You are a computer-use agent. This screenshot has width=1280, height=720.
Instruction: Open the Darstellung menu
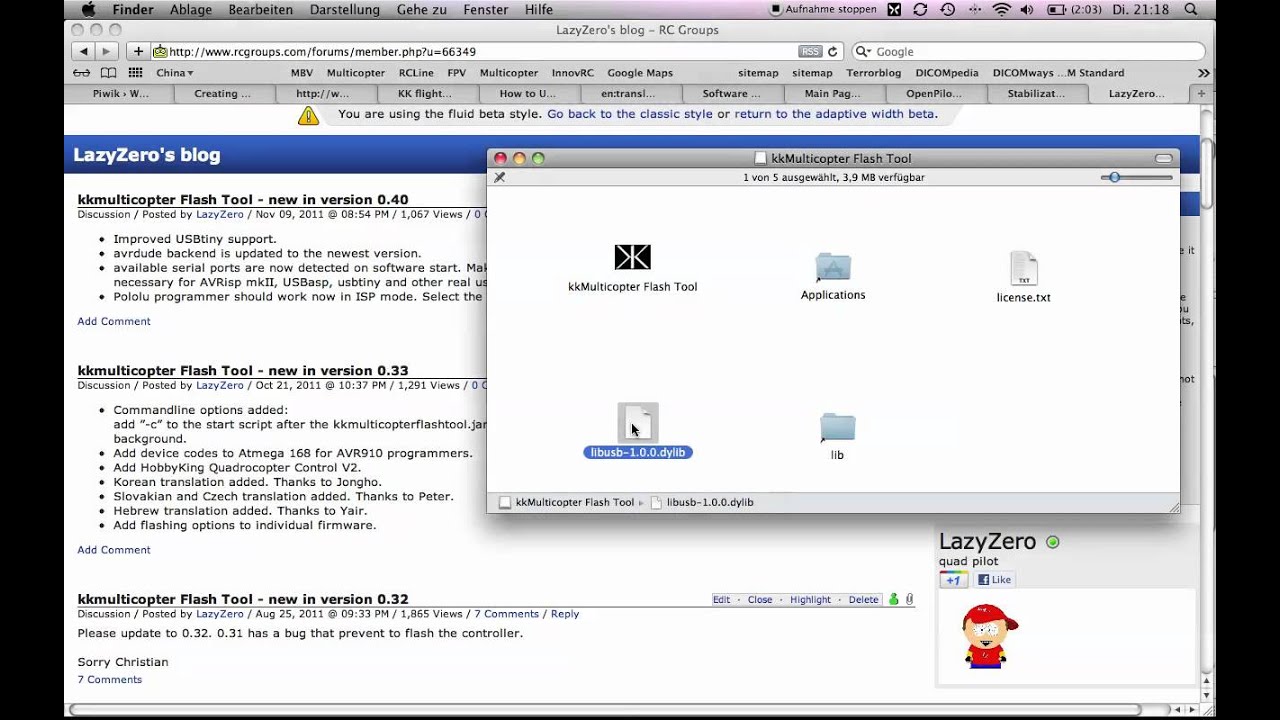345,9
